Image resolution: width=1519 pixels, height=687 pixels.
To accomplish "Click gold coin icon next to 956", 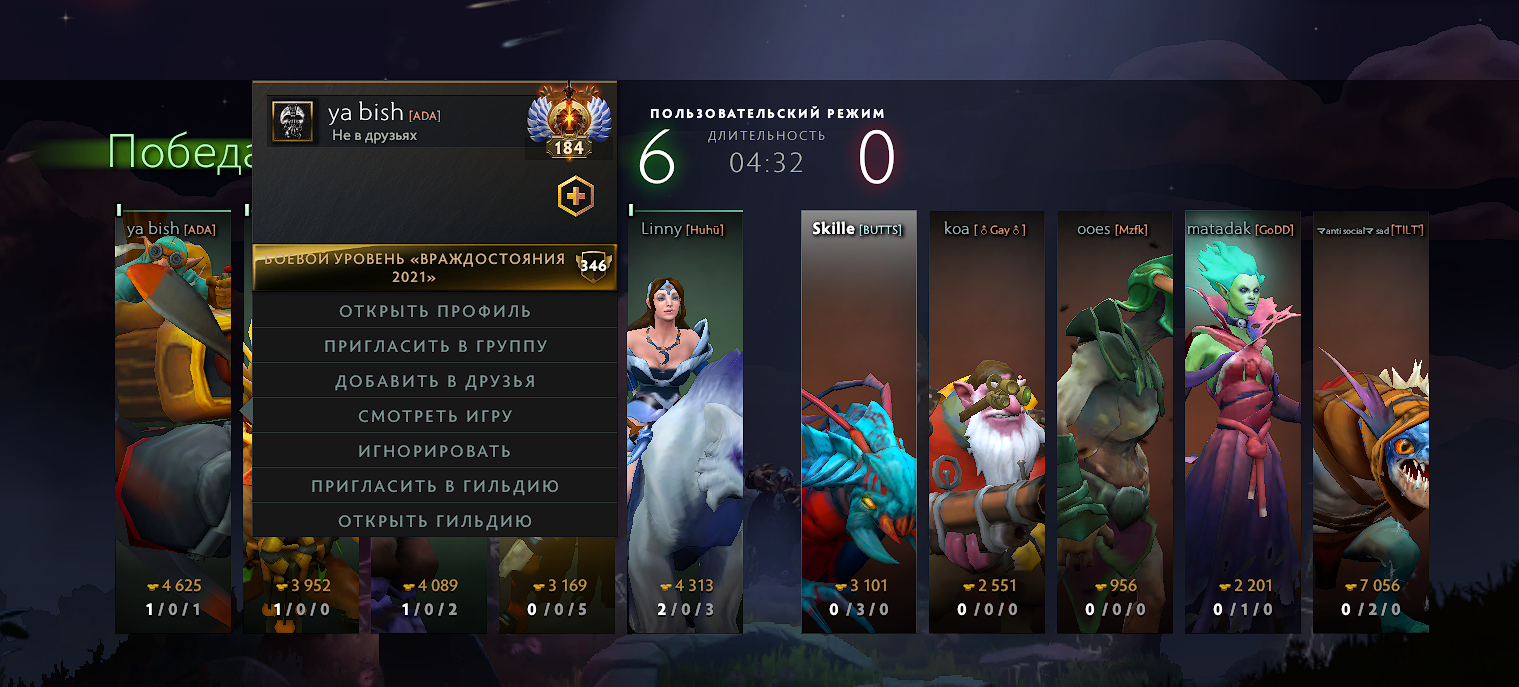I will click(1102, 586).
